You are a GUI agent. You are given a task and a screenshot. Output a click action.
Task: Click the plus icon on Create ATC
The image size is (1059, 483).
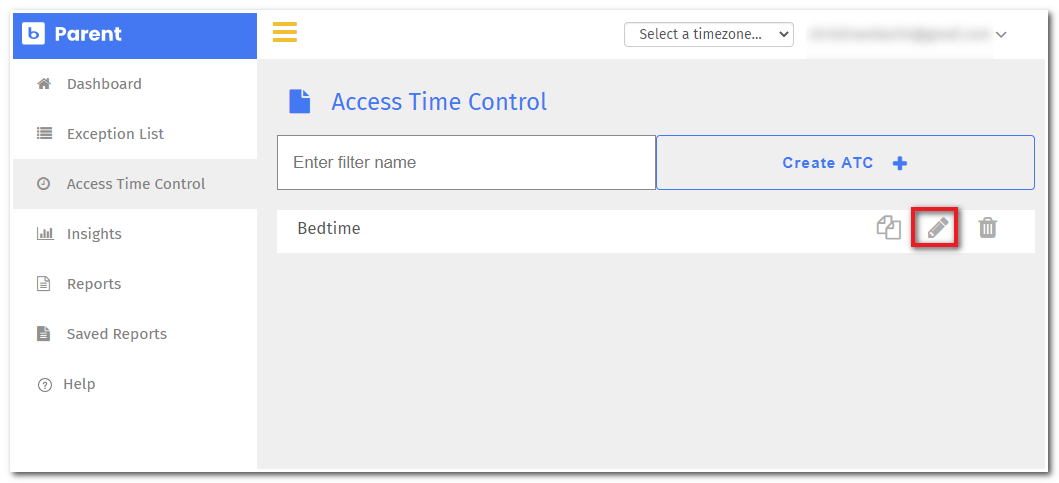[x=900, y=163]
